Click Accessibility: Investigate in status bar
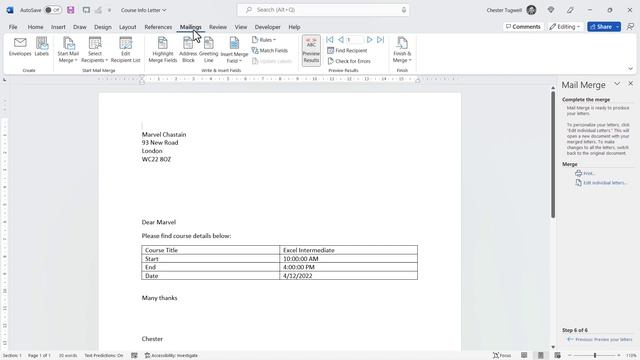Viewport: 640px width, 360px height. [x=171, y=356]
